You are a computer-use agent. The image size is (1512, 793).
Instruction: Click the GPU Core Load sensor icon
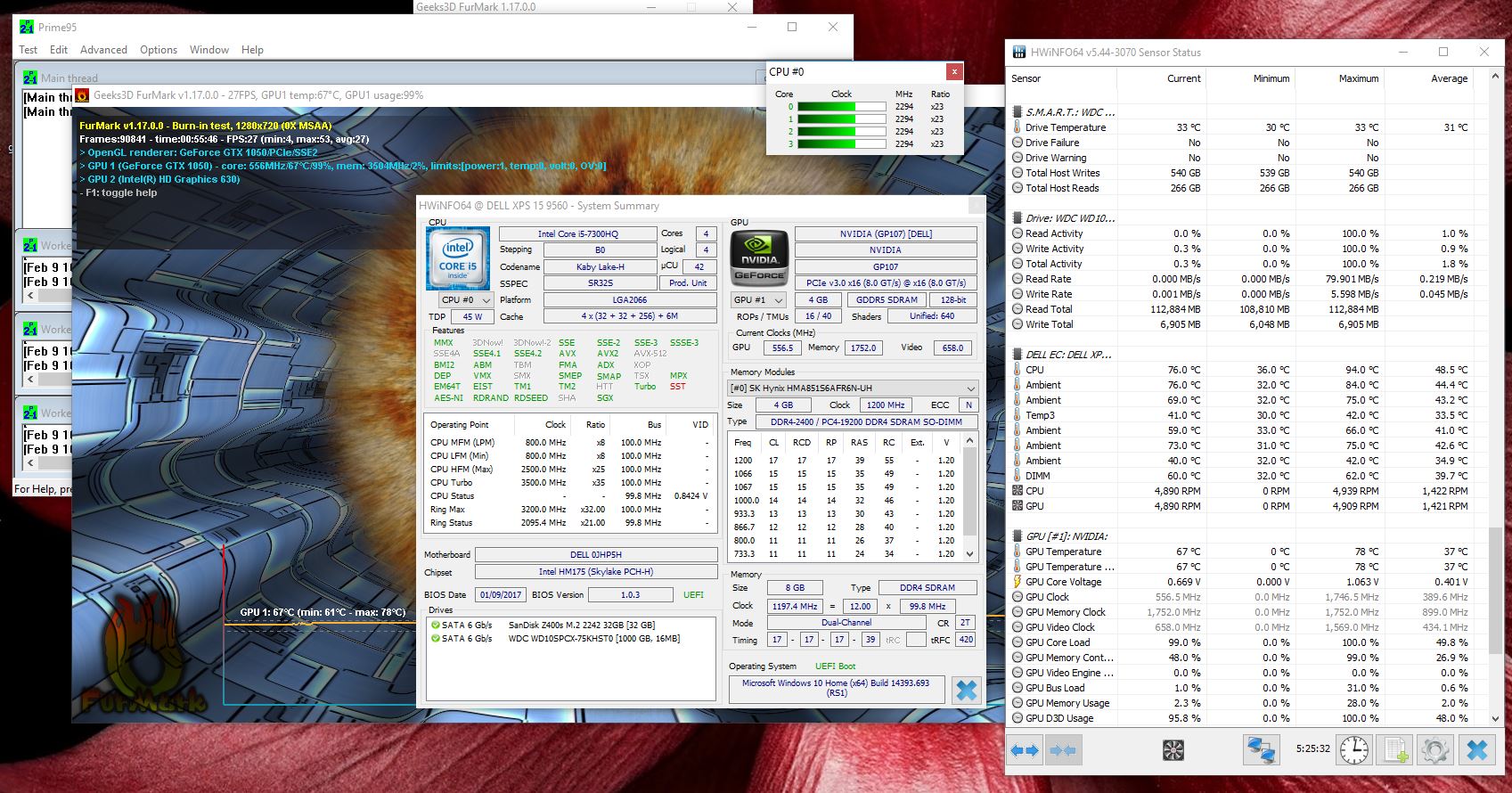(x=1018, y=642)
